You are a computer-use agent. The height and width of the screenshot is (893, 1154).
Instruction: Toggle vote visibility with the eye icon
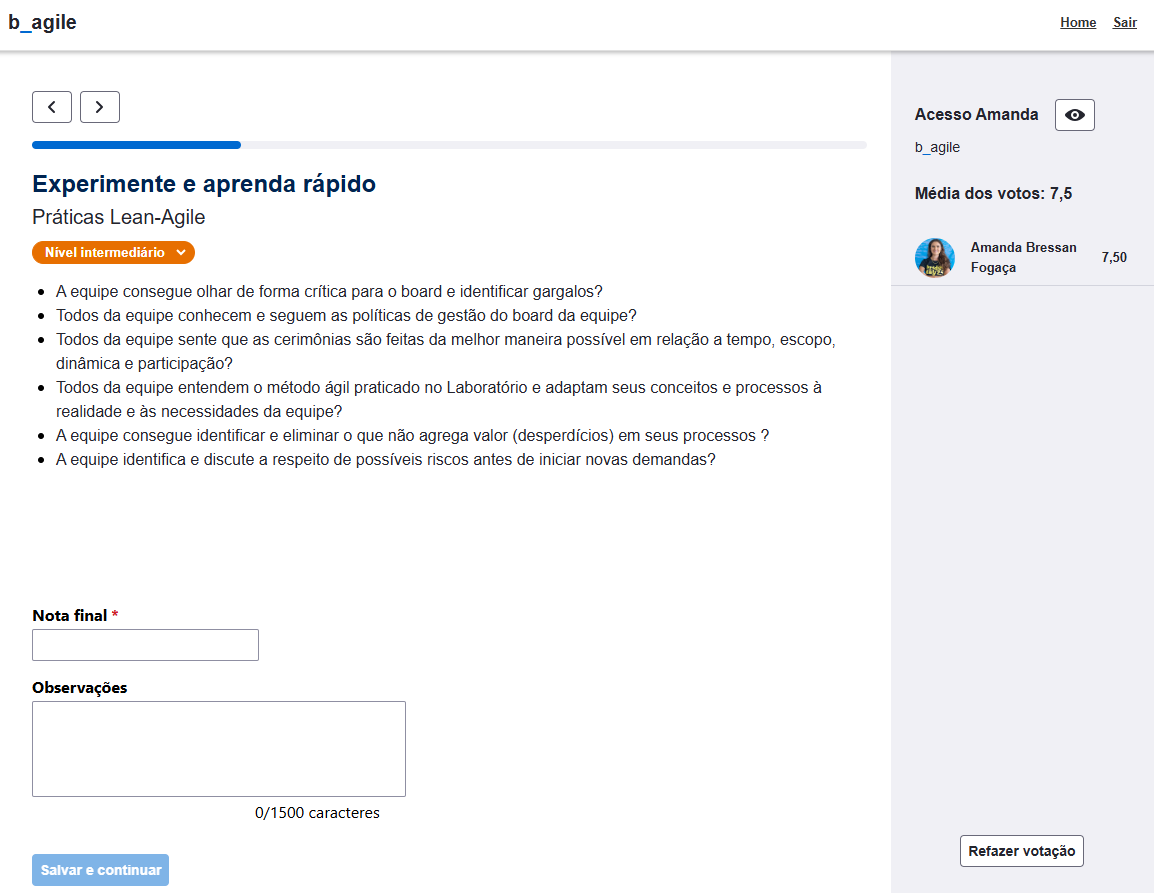tap(1075, 115)
